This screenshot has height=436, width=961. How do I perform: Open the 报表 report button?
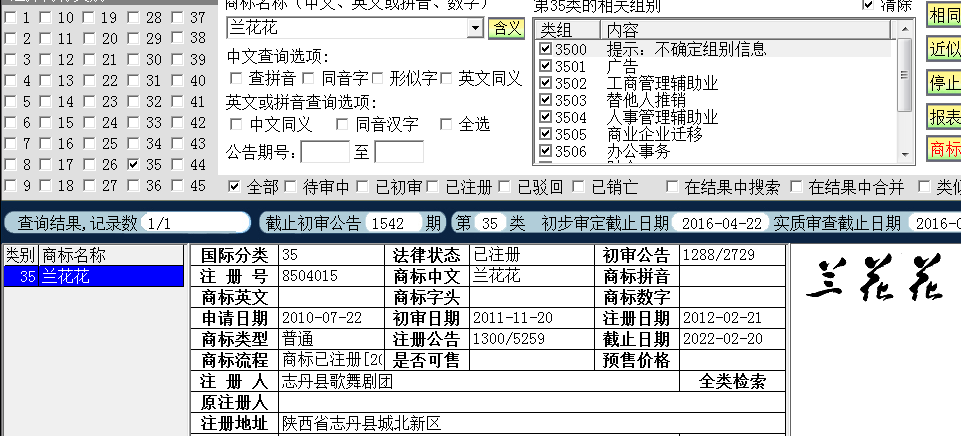pos(944,116)
